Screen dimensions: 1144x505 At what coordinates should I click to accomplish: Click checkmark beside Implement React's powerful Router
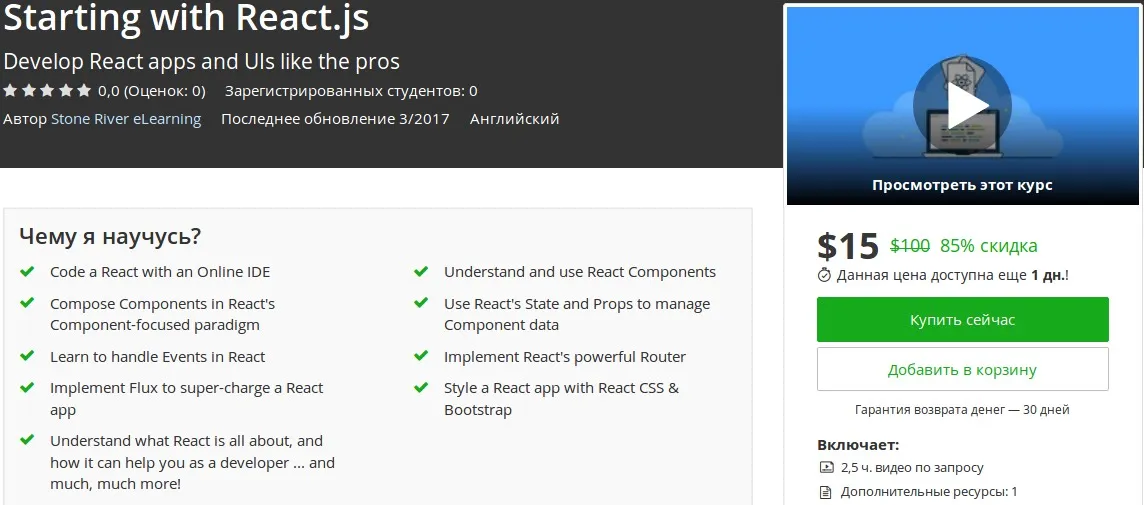point(421,357)
